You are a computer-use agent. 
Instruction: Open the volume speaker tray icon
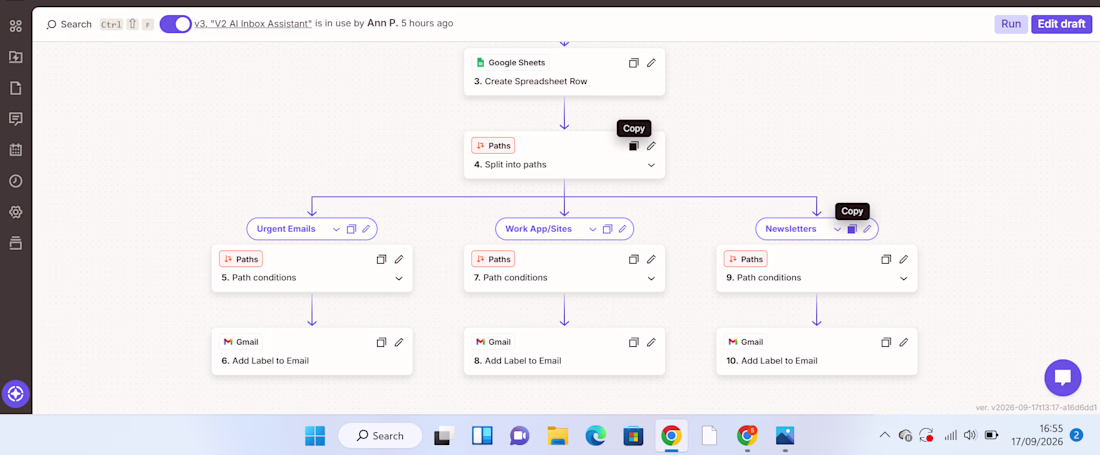(970, 435)
